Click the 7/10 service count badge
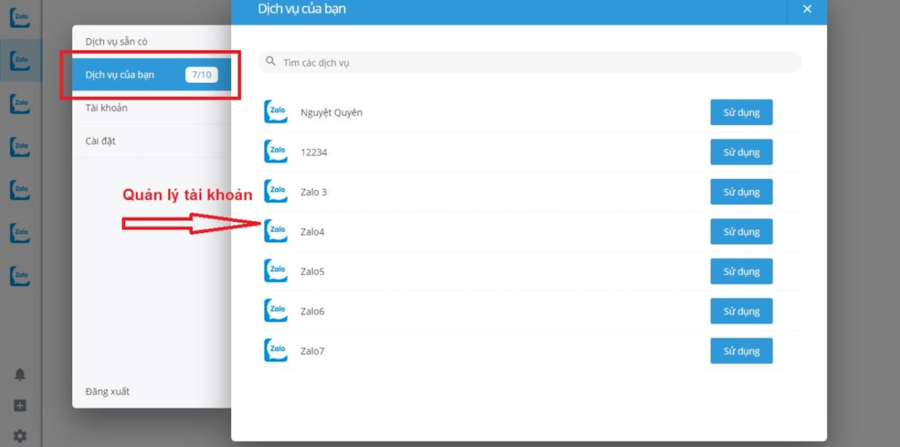The height and width of the screenshot is (447, 900). coord(201,75)
